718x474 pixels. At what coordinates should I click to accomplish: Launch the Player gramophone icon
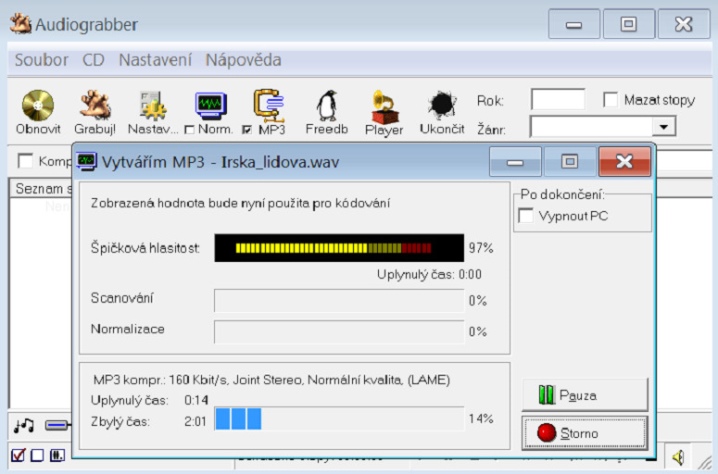[384, 106]
